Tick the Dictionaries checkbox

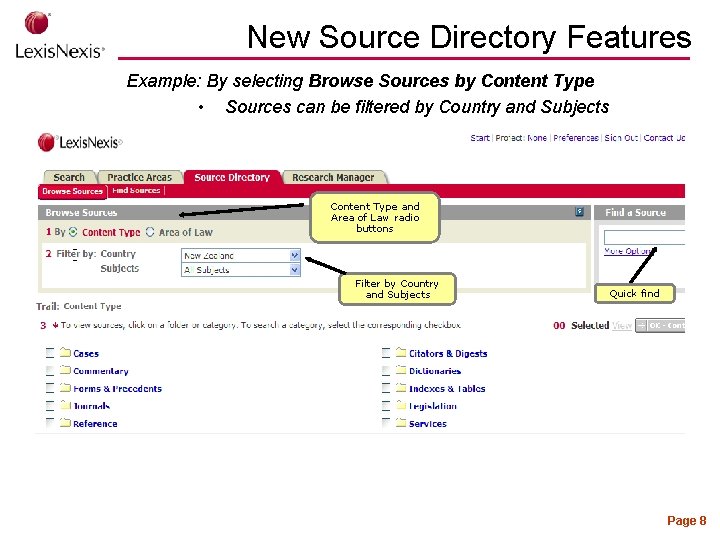point(386,371)
